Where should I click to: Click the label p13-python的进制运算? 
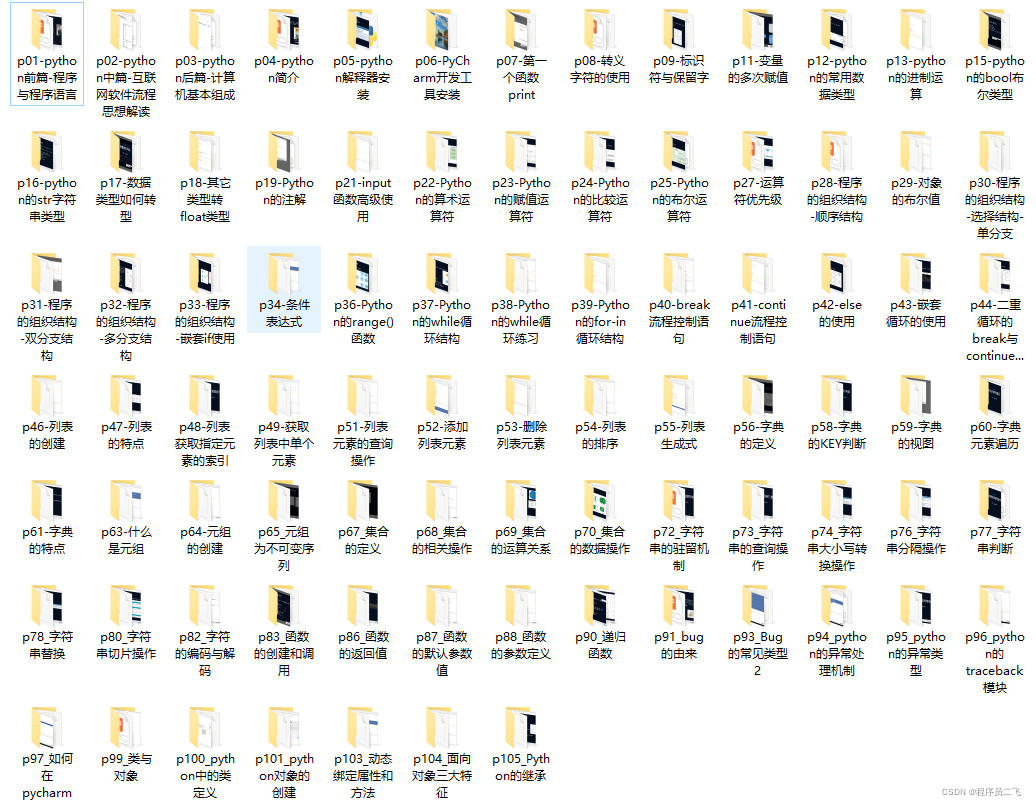point(916,78)
